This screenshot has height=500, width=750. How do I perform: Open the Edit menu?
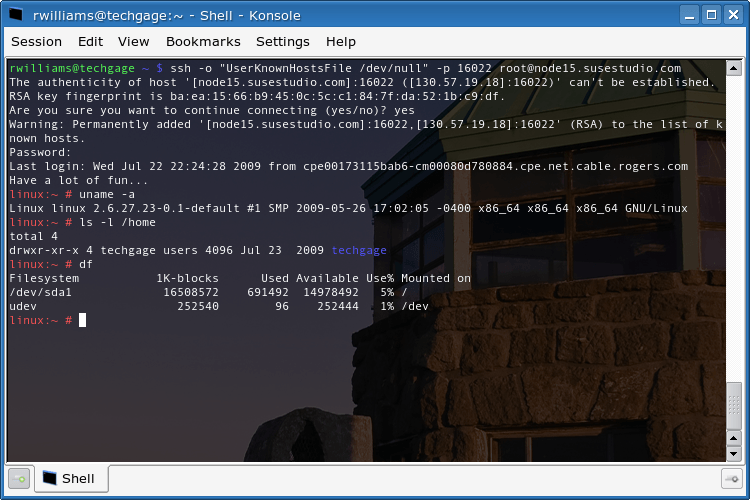(90, 42)
